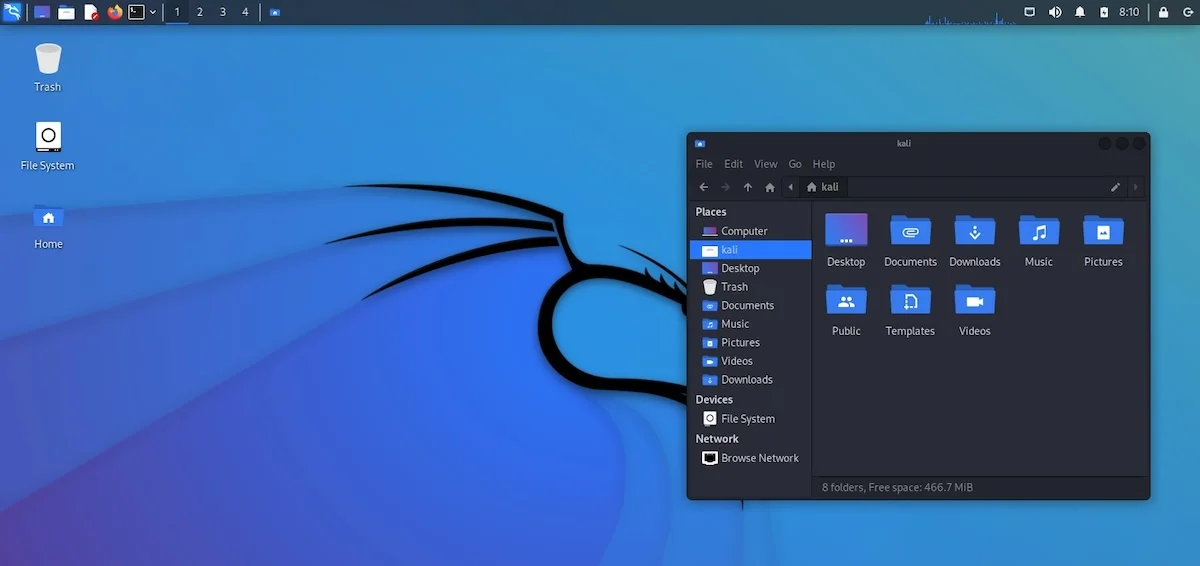Click the kali window button in taskbar
Image resolution: width=1200 pixels, height=566 pixels.
click(275, 12)
